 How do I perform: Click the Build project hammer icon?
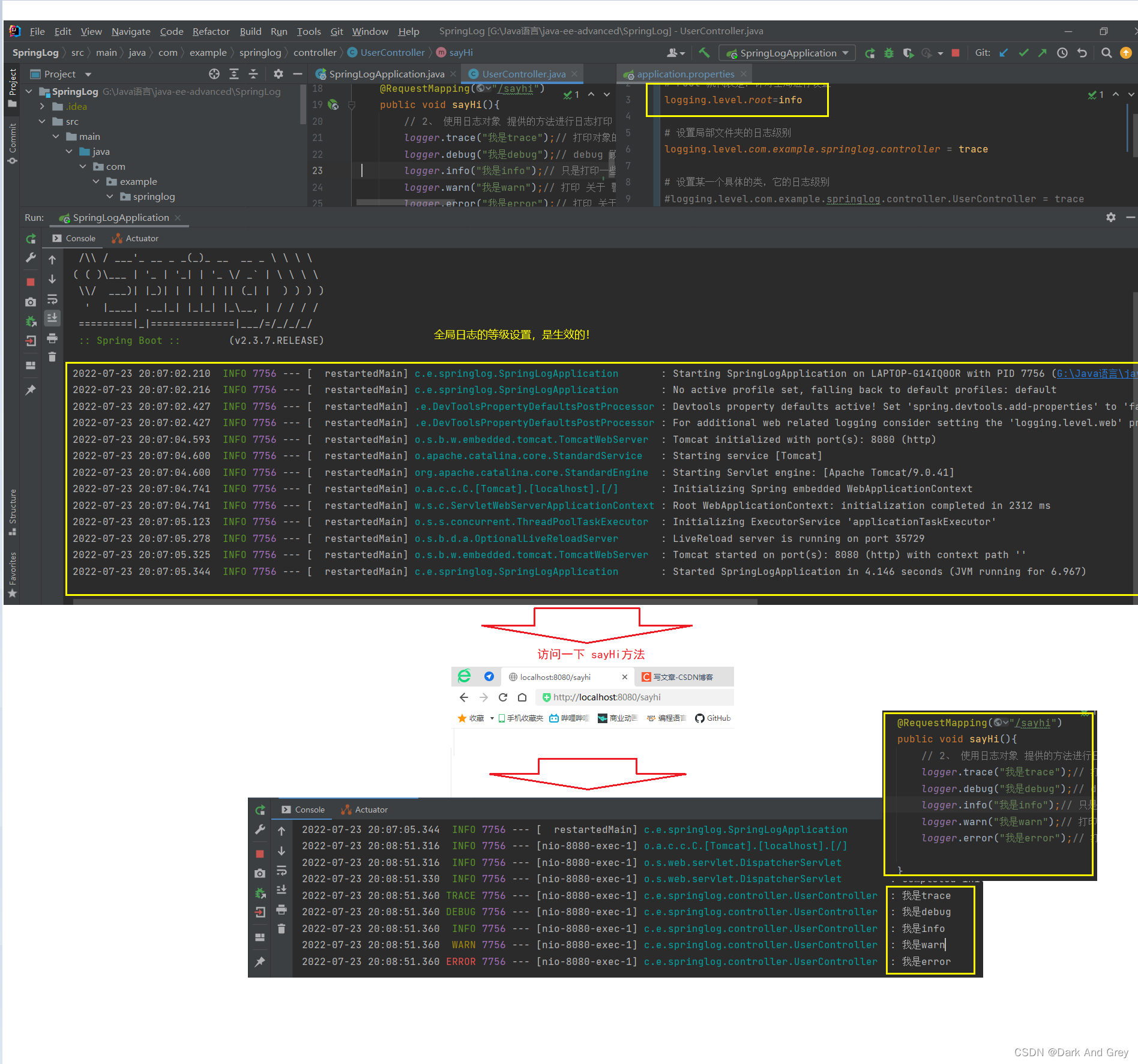[x=705, y=53]
